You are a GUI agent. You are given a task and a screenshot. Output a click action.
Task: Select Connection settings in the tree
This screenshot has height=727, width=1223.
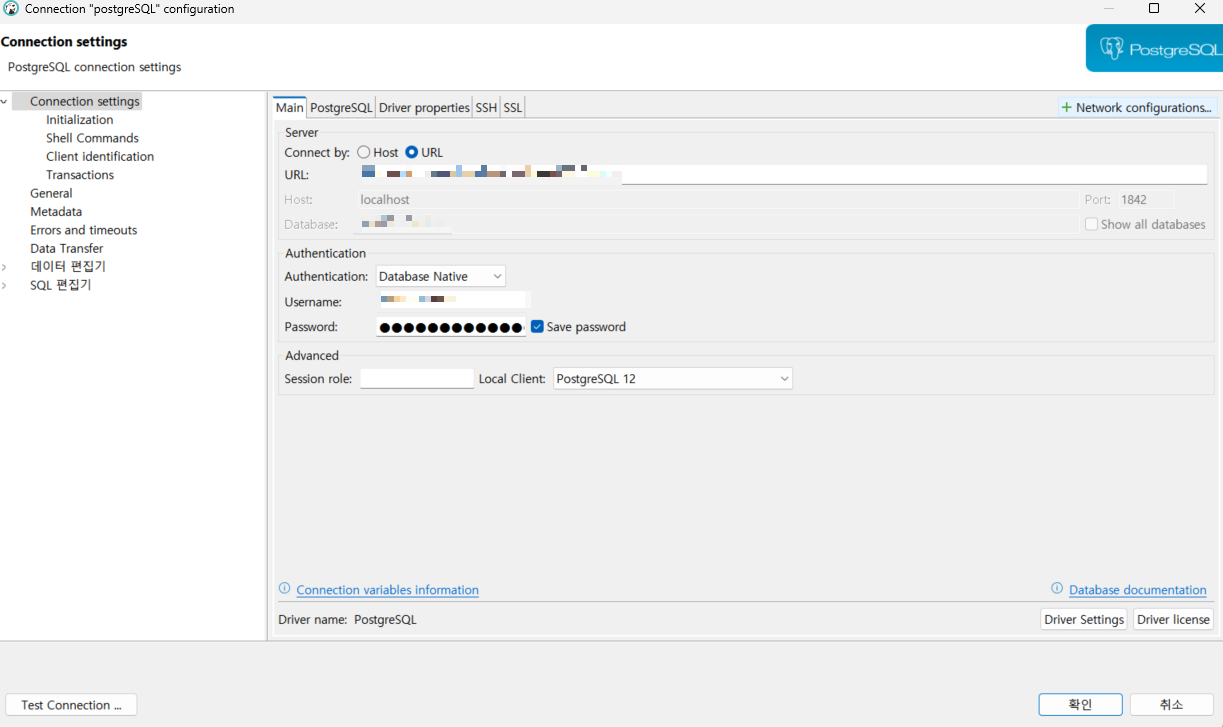85,101
